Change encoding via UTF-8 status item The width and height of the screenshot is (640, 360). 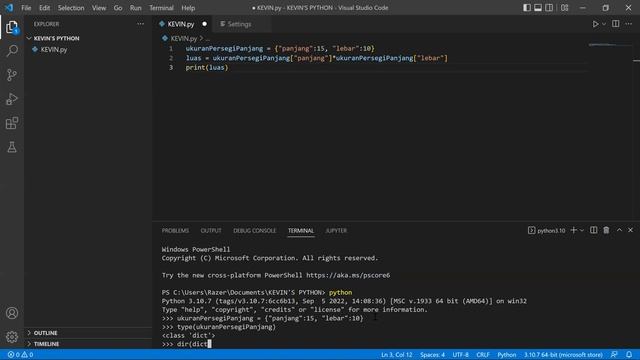click(x=461, y=355)
